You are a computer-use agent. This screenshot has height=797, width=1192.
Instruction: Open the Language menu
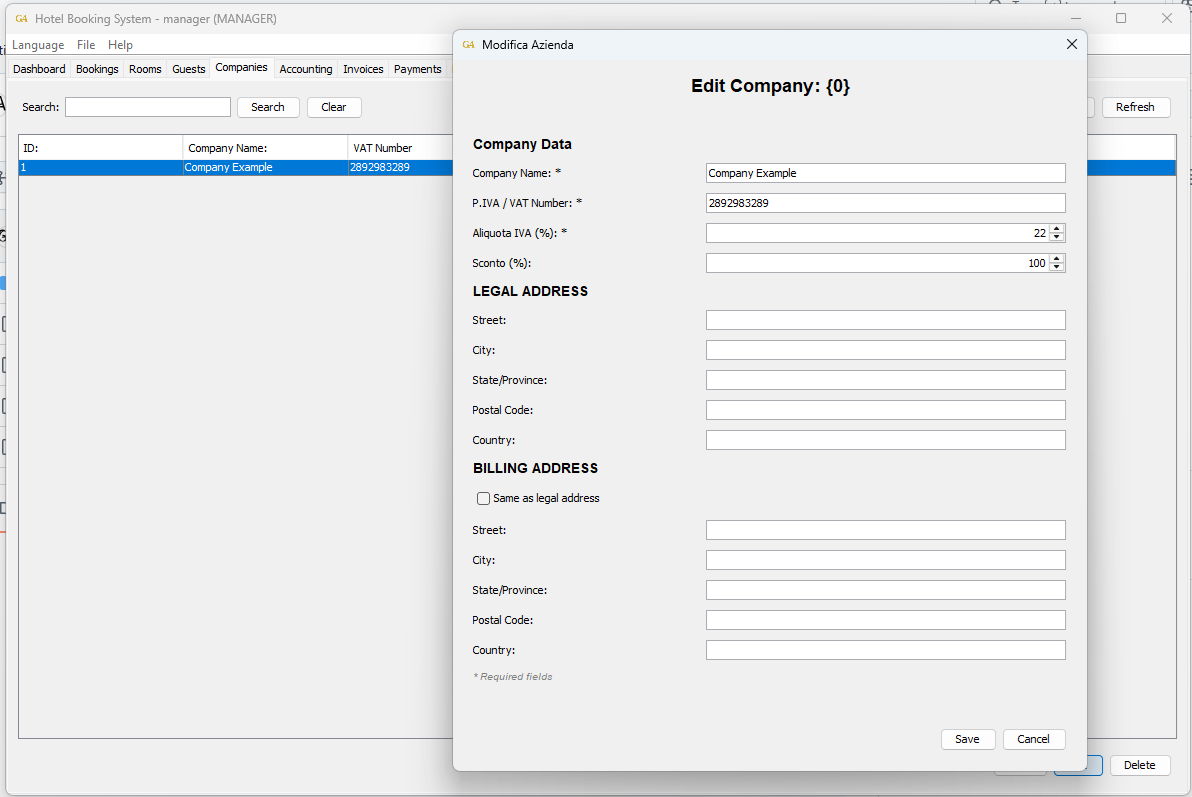coord(38,45)
